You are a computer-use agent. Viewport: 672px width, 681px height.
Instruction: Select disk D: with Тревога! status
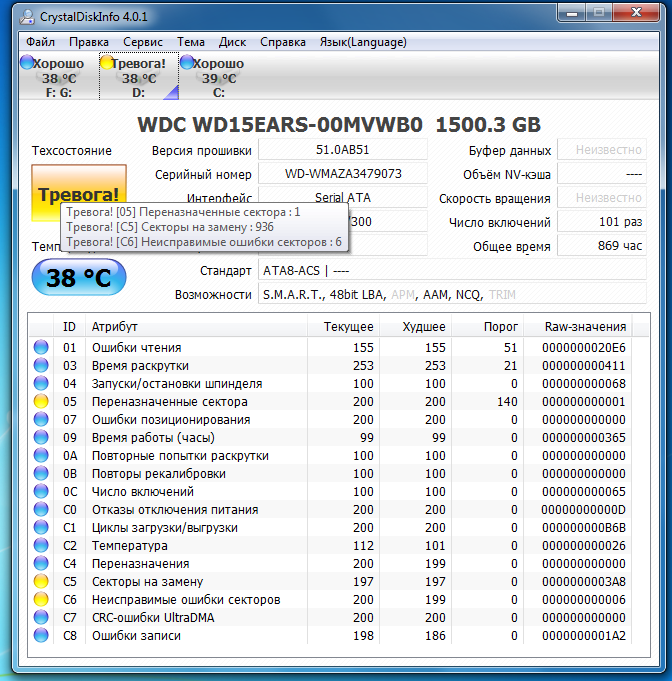point(139,77)
